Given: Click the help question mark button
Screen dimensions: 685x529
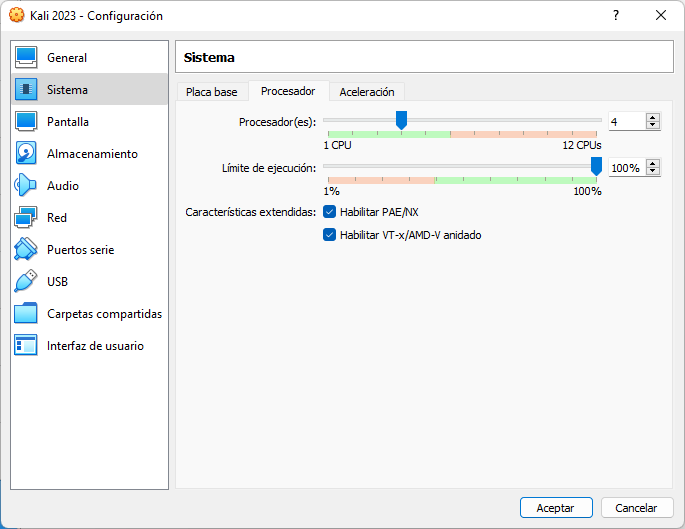Looking at the screenshot, I should pos(616,15).
